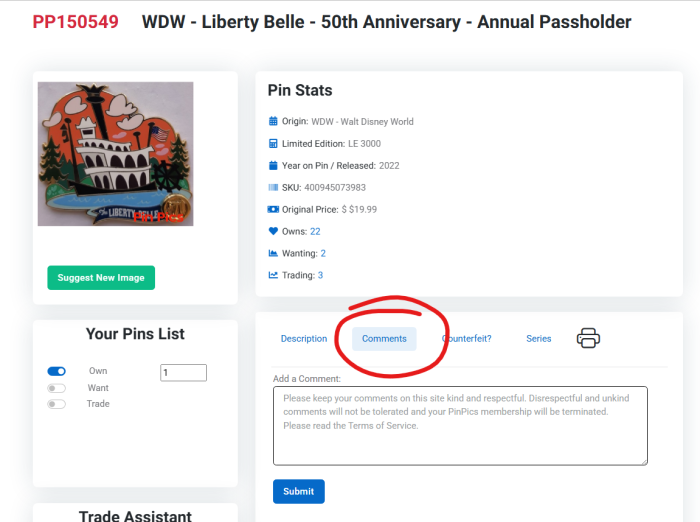Open the Owns count link 22
700x522 pixels.
(x=315, y=232)
